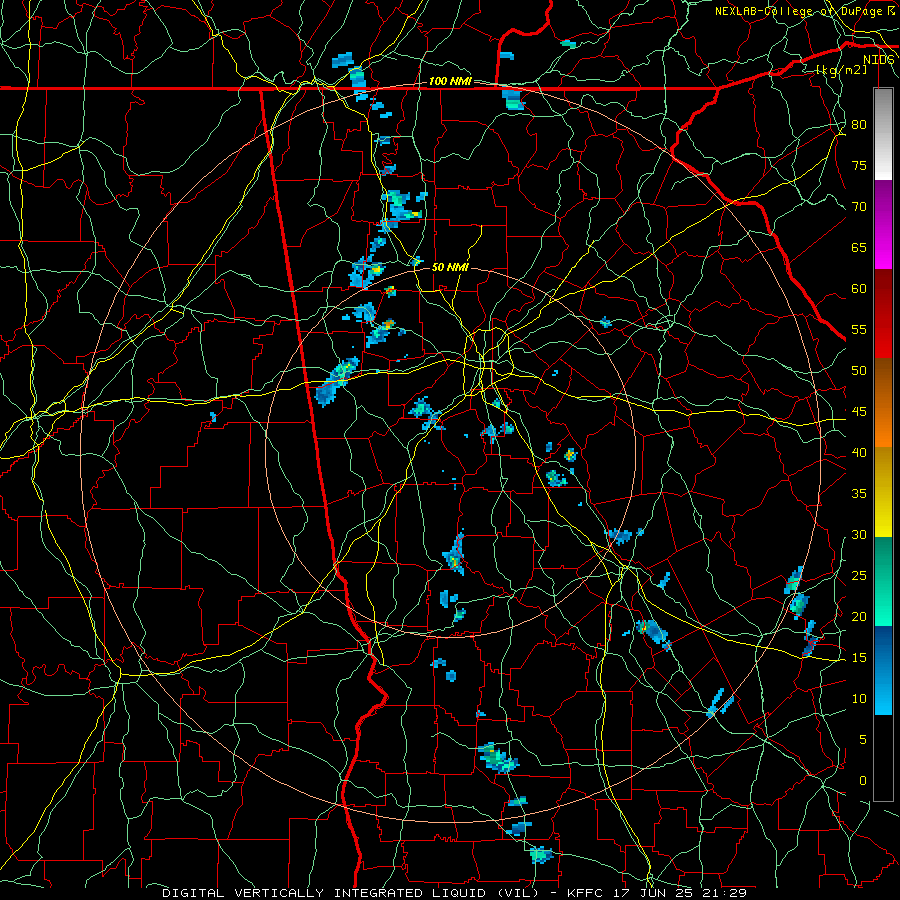
Task: Click the NIDS label above the legend
Action: click(x=878, y=60)
